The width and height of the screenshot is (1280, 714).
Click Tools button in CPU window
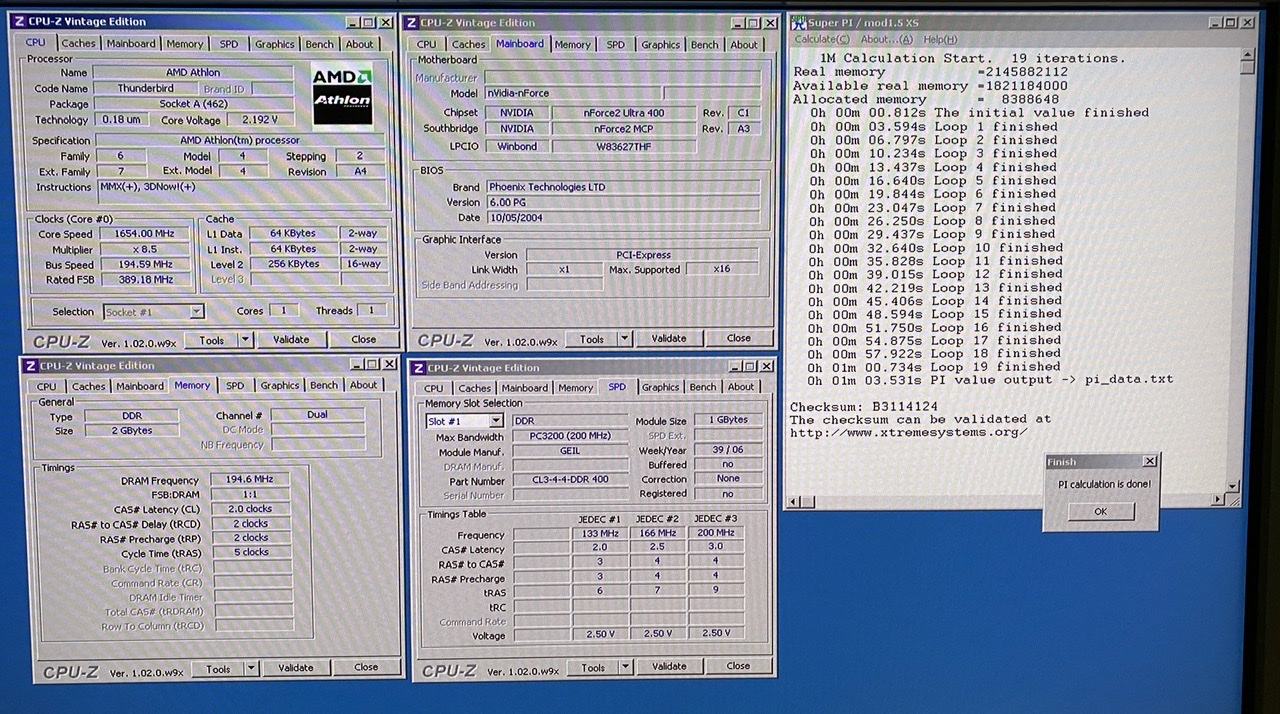pos(212,340)
